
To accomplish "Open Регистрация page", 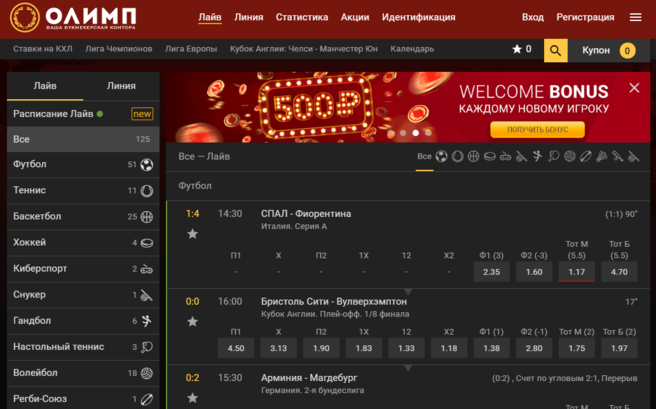I will [585, 17].
